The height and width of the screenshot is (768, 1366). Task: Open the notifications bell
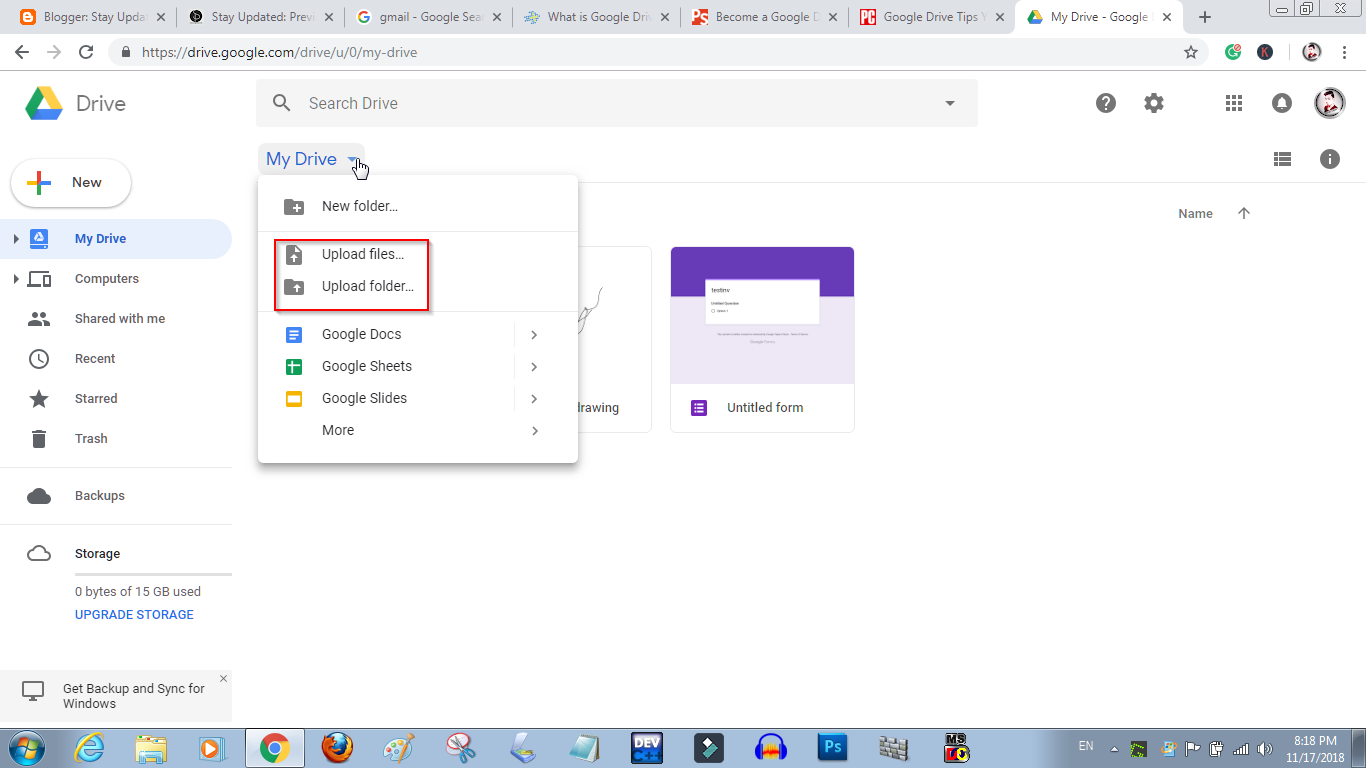[1281, 102]
